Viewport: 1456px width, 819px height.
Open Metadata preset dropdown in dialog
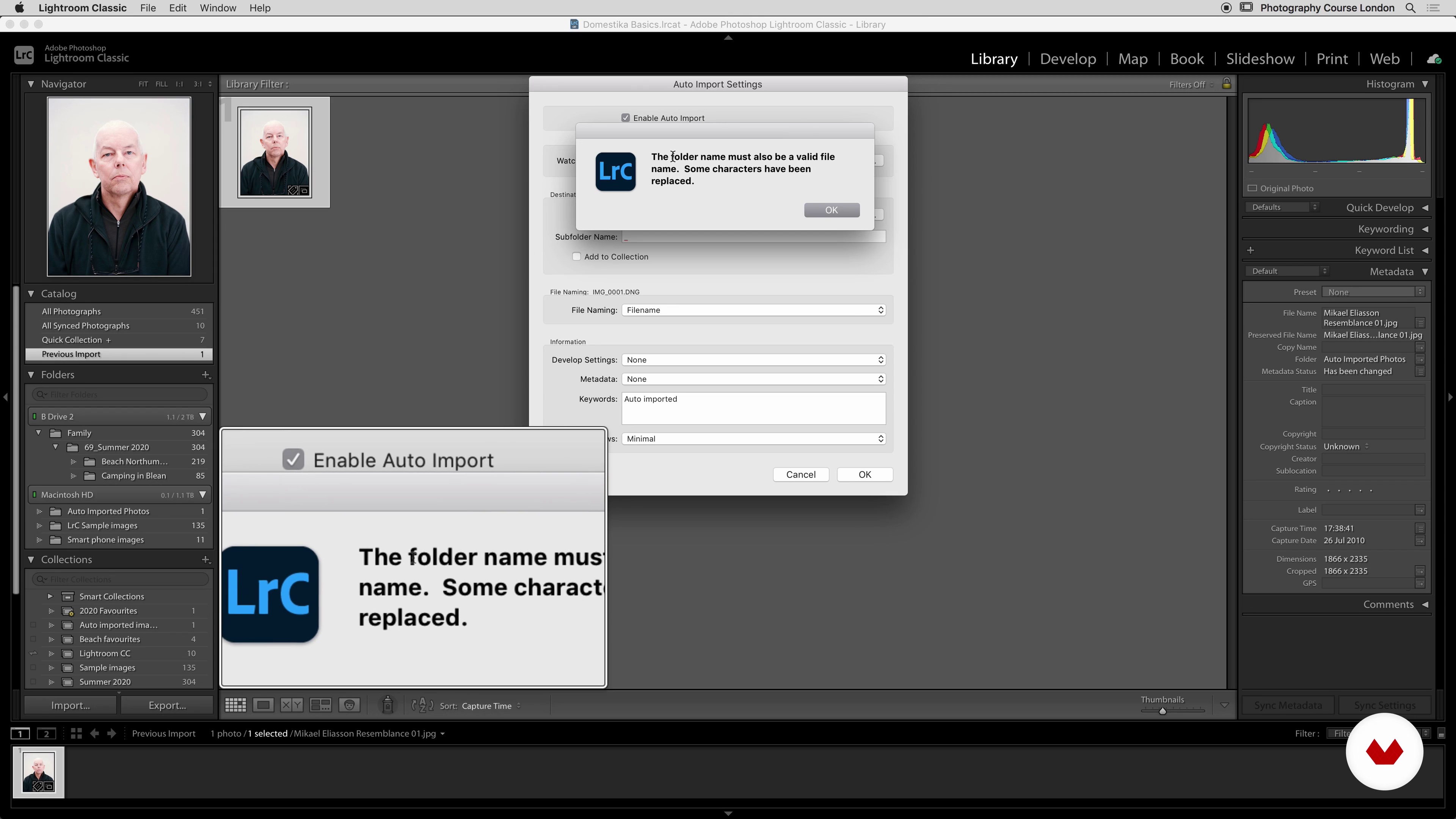coord(753,379)
